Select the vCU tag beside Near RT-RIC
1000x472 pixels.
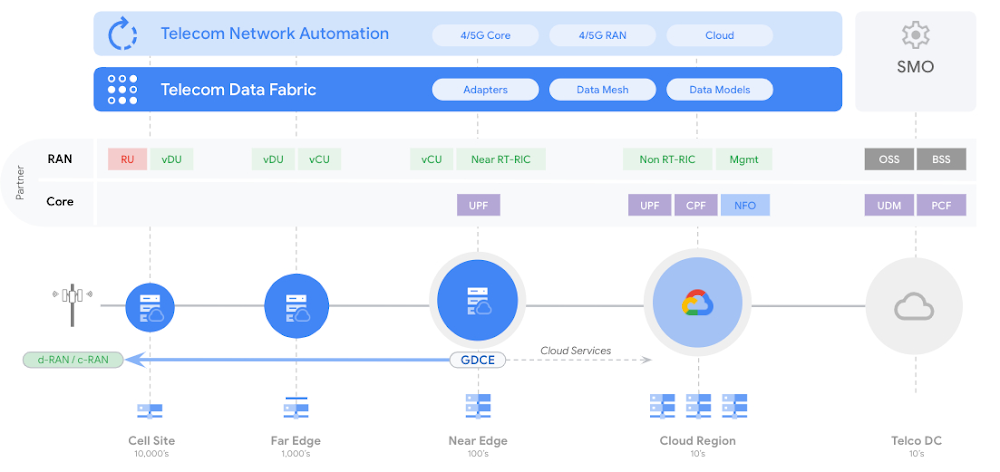432,159
